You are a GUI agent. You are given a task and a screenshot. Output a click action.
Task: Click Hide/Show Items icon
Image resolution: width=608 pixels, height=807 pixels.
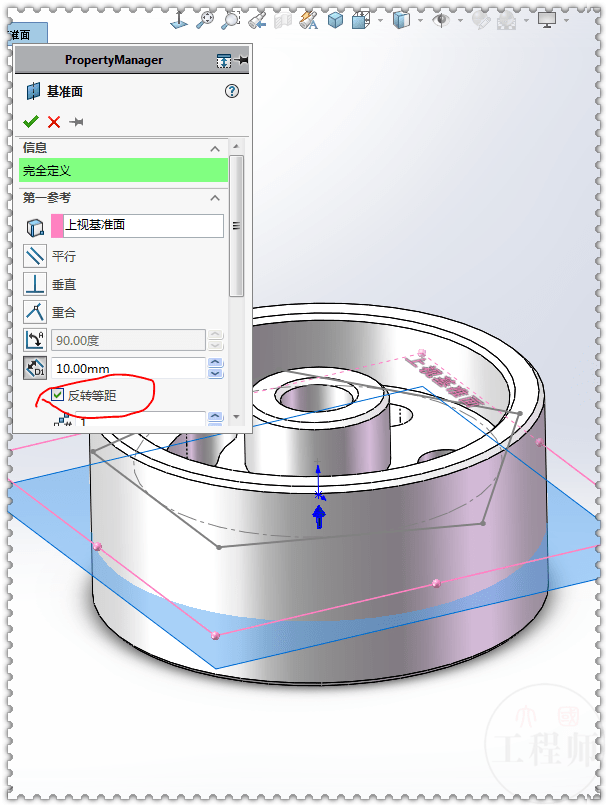(x=401, y=20)
